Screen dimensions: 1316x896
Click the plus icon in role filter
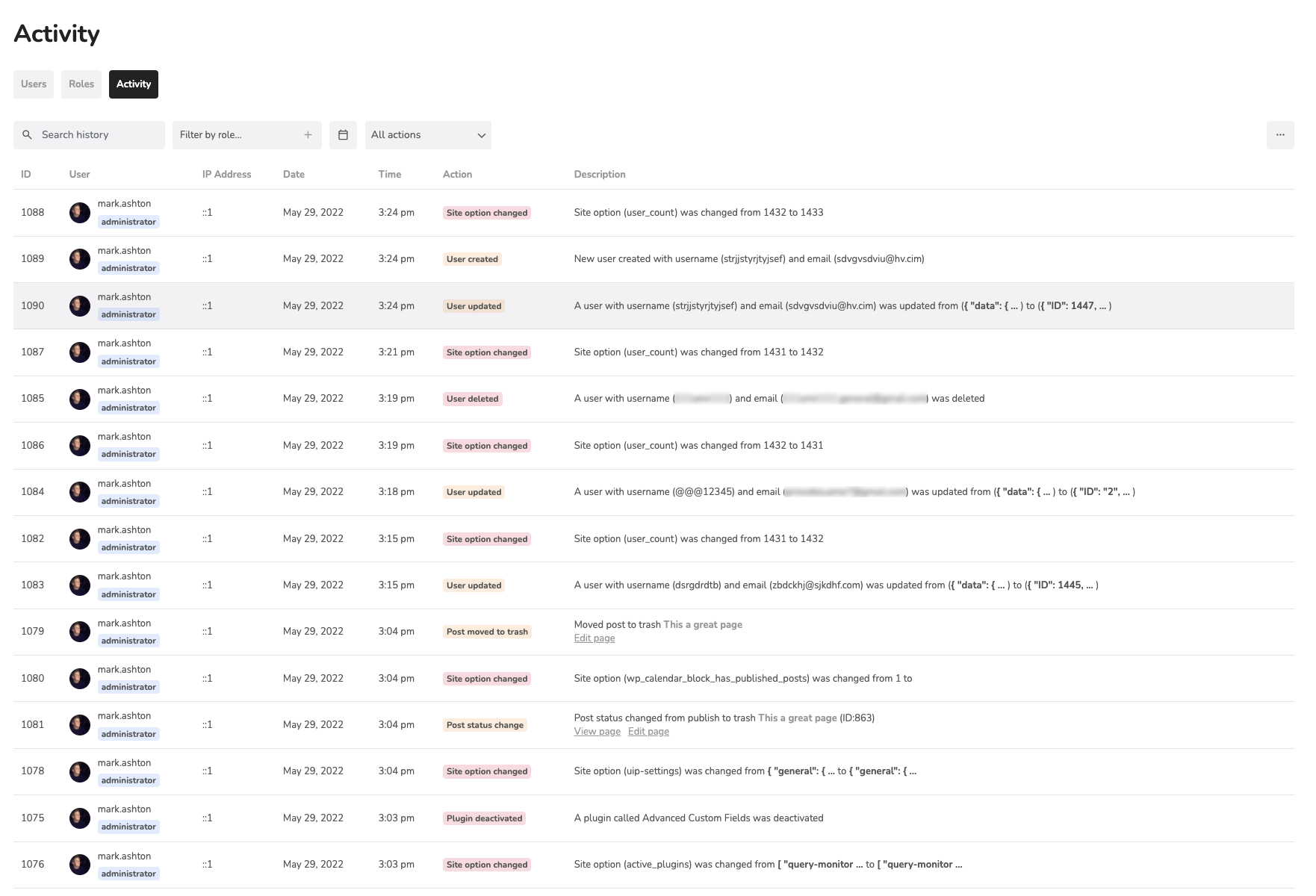click(x=308, y=135)
